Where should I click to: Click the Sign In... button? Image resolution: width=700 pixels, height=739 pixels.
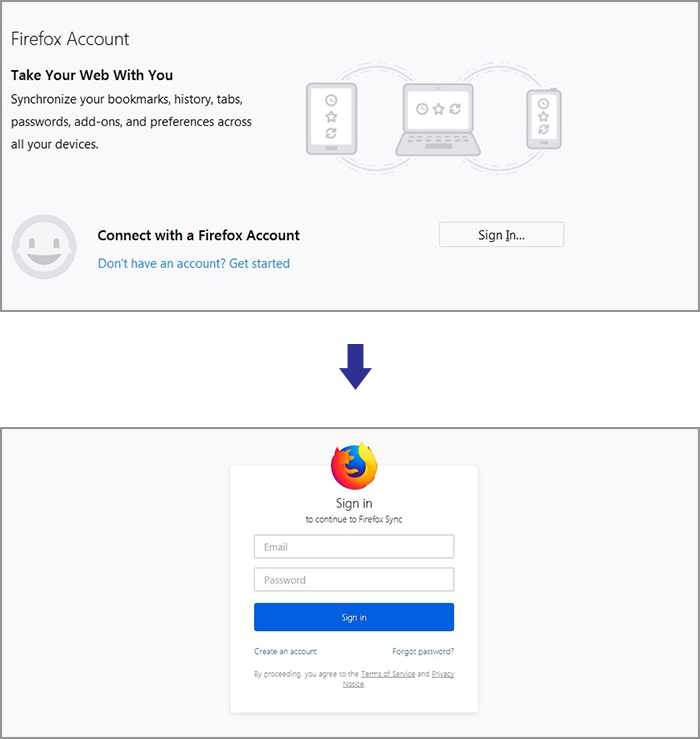(x=501, y=235)
